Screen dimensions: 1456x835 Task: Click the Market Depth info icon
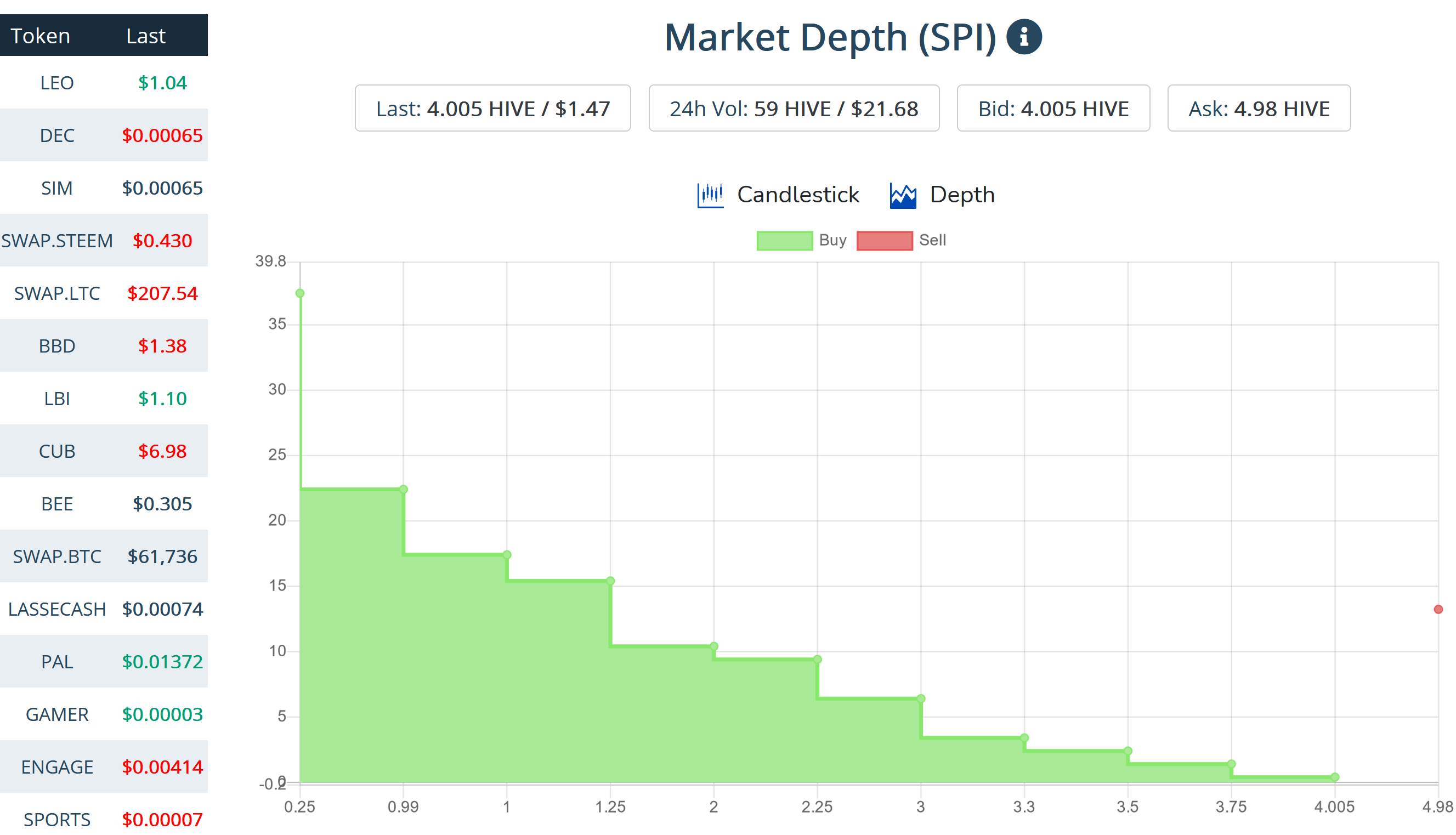pos(1023,37)
